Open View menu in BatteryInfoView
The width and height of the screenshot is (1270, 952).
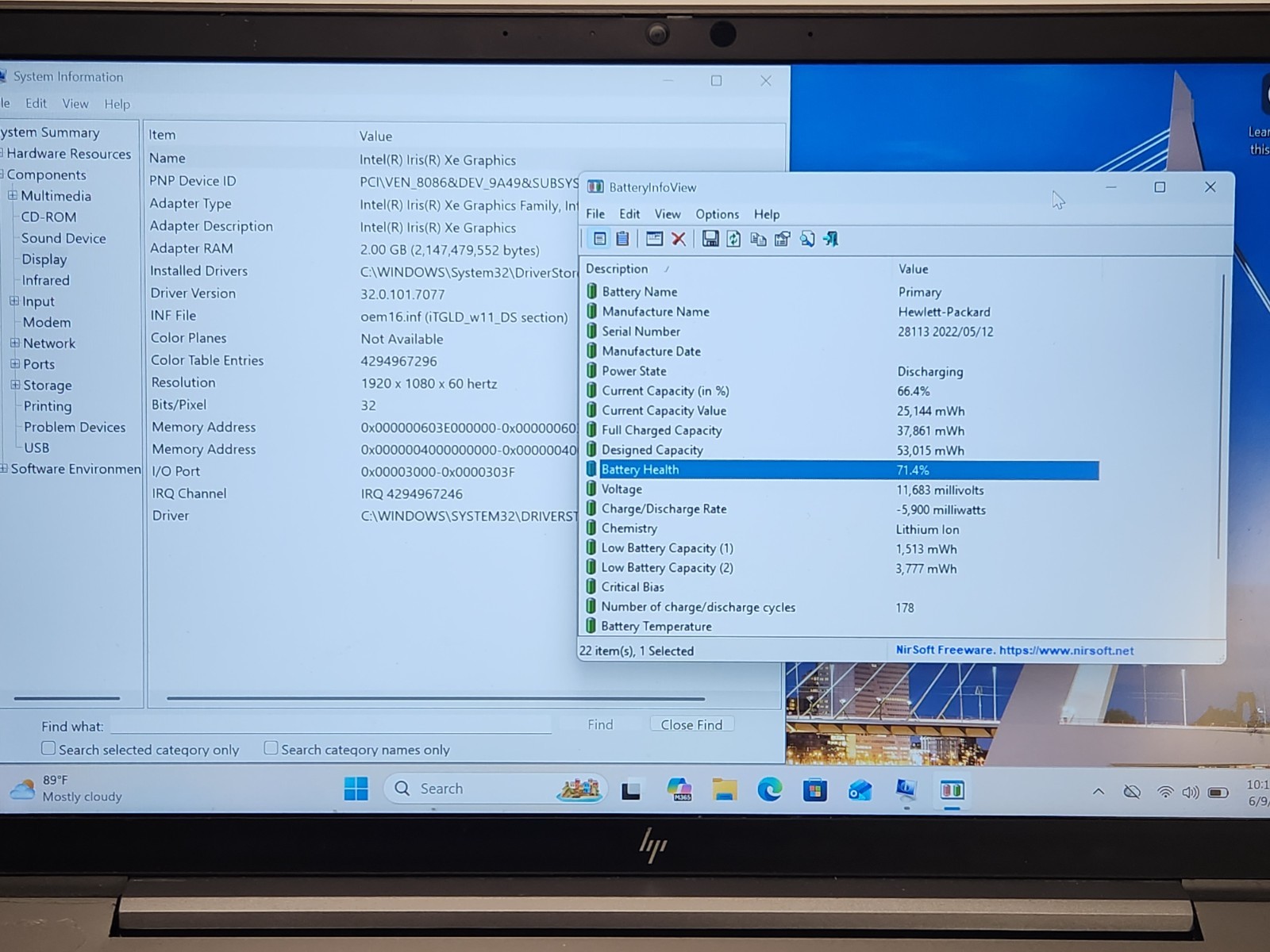point(668,214)
